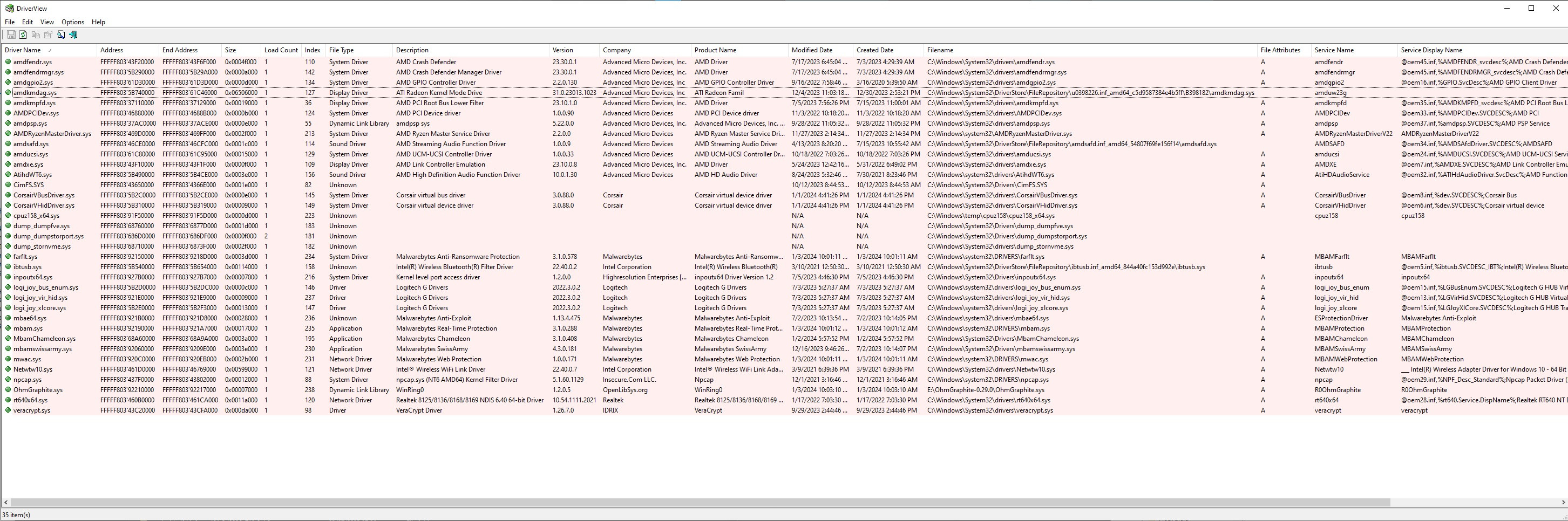1568x521 pixels.
Task: Sort by the Company column header
Action: coord(644,51)
